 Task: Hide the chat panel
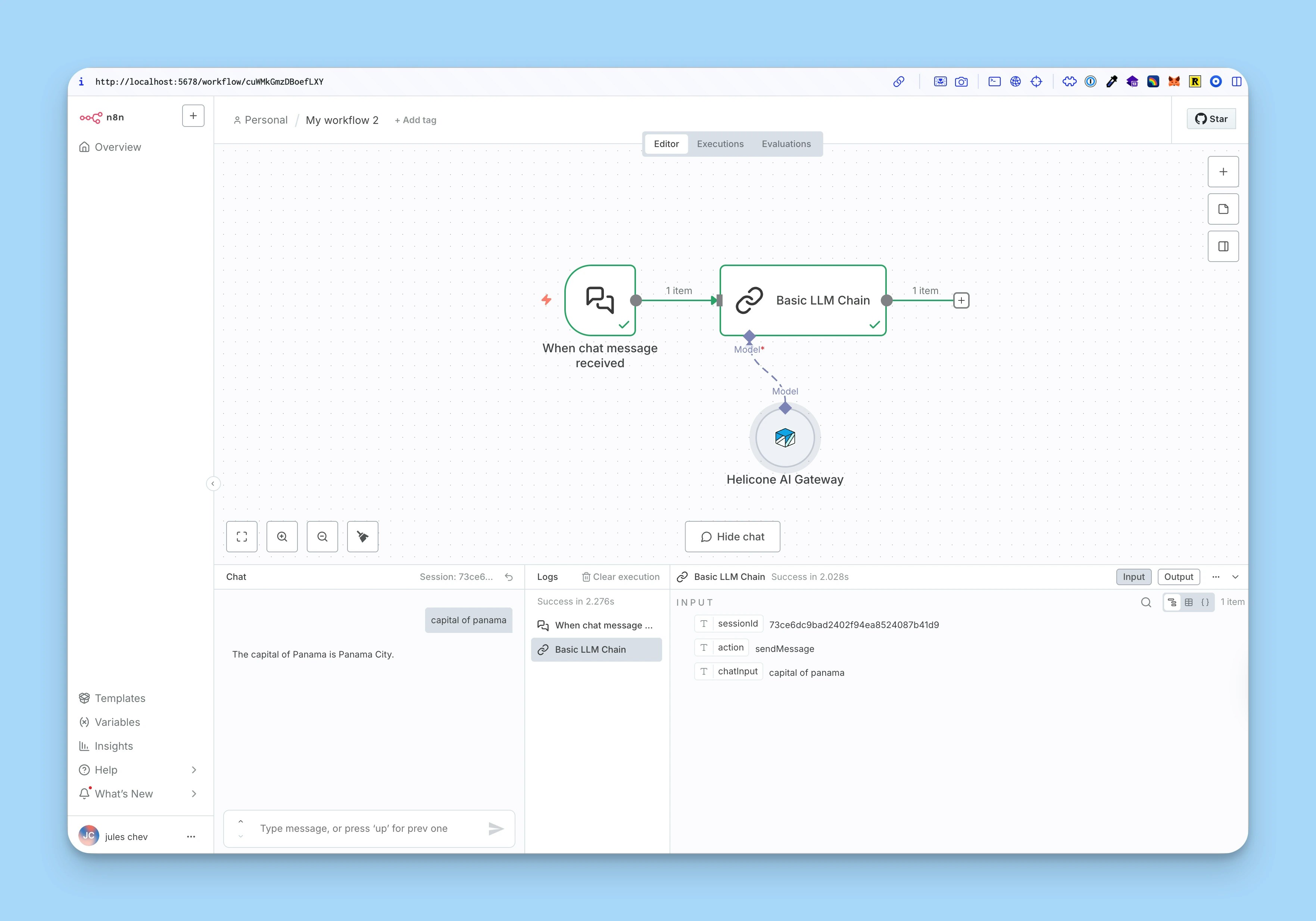coord(733,536)
